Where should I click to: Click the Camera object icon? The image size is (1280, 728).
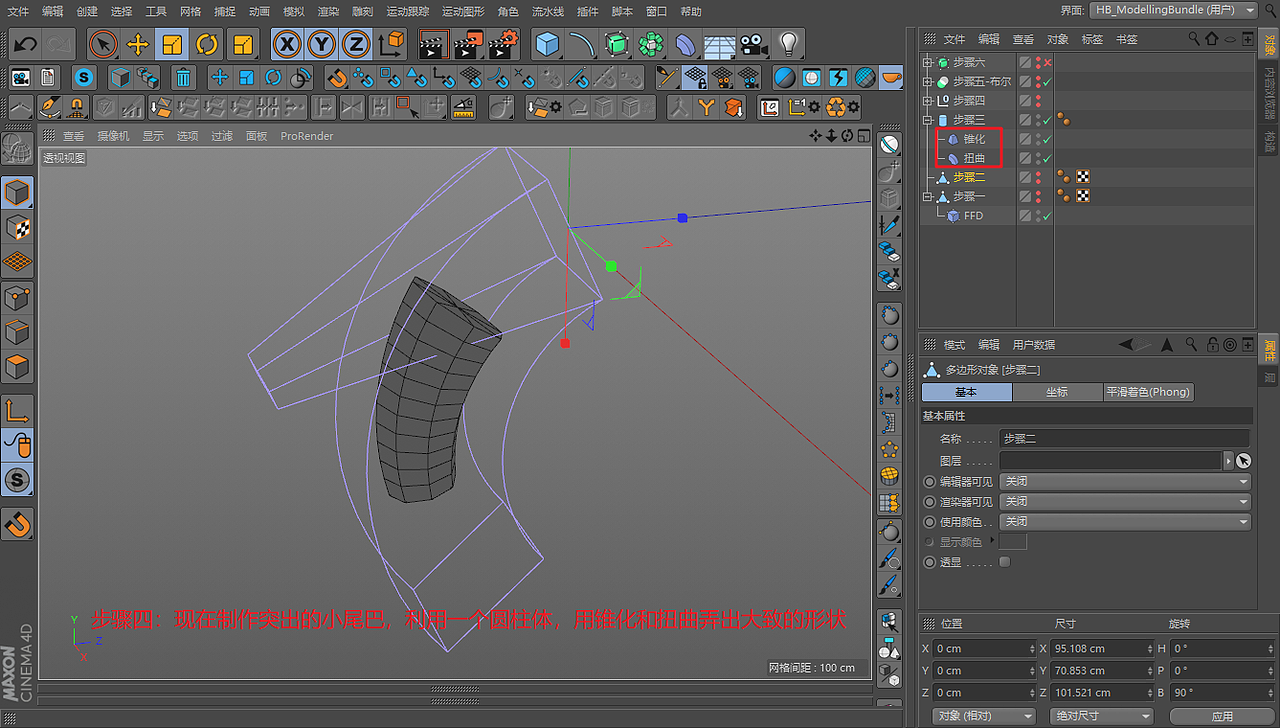click(754, 44)
